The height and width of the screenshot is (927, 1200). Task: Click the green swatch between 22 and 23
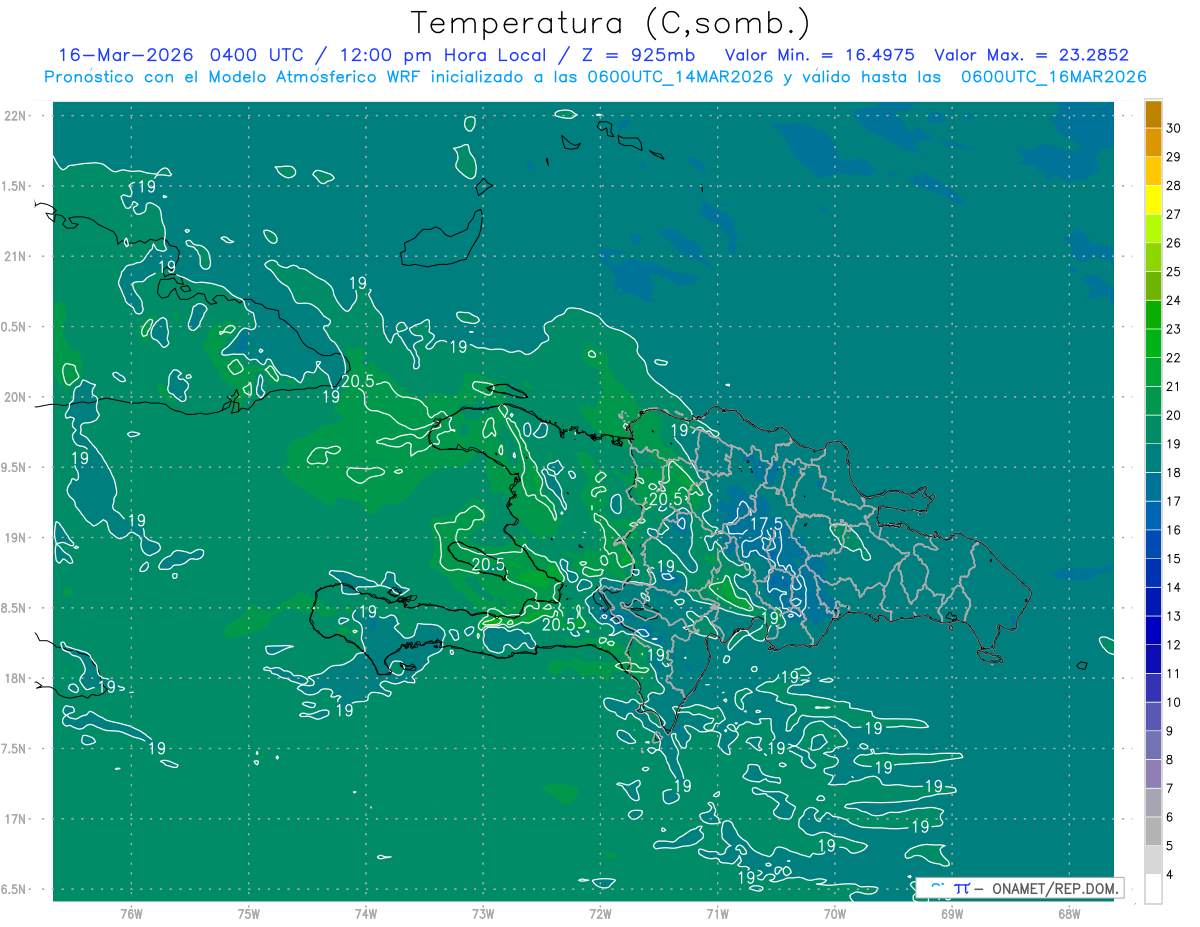pyautogui.click(x=1153, y=344)
